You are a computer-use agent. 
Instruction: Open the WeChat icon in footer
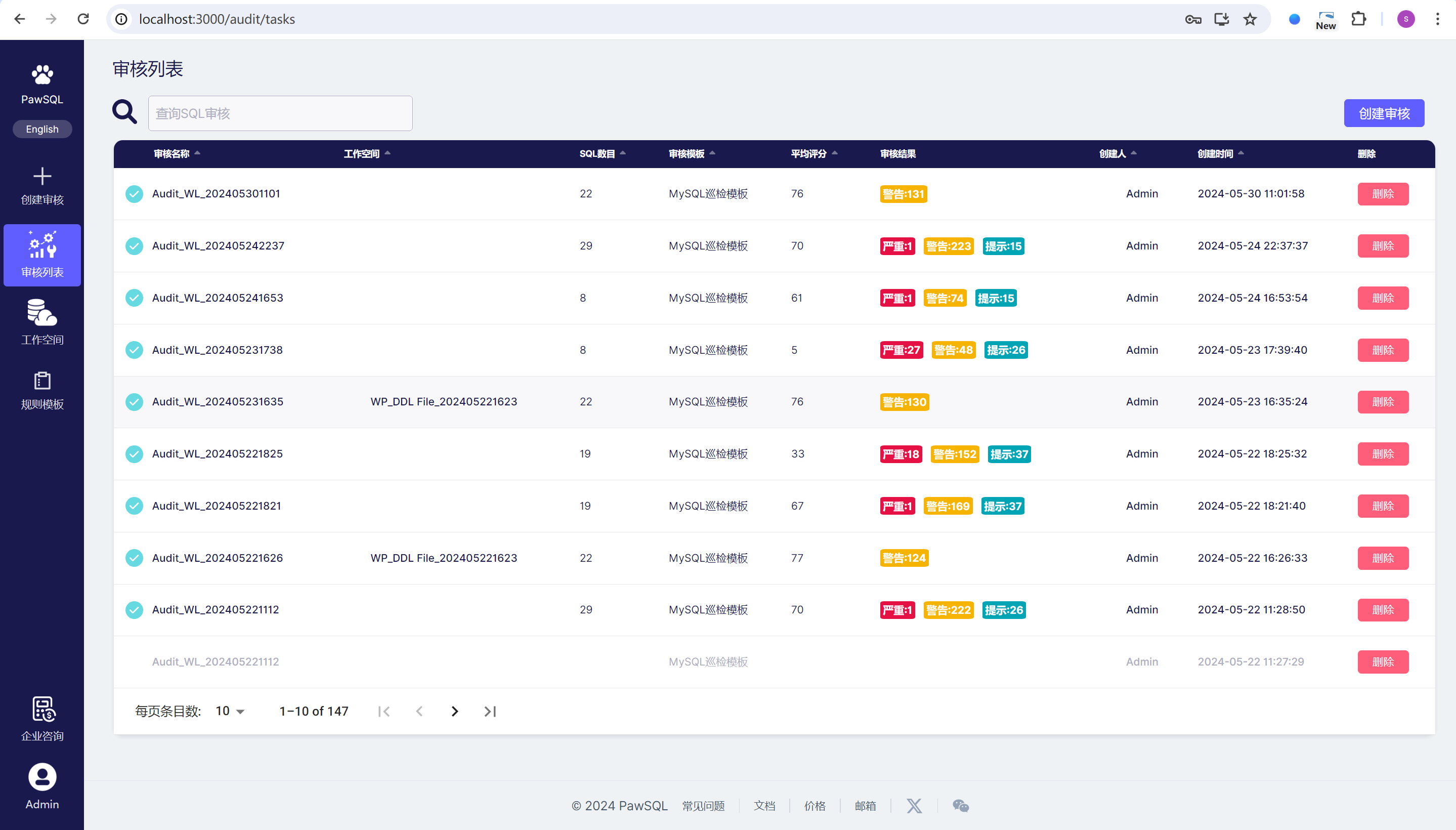pyautogui.click(x=960, y=806)
